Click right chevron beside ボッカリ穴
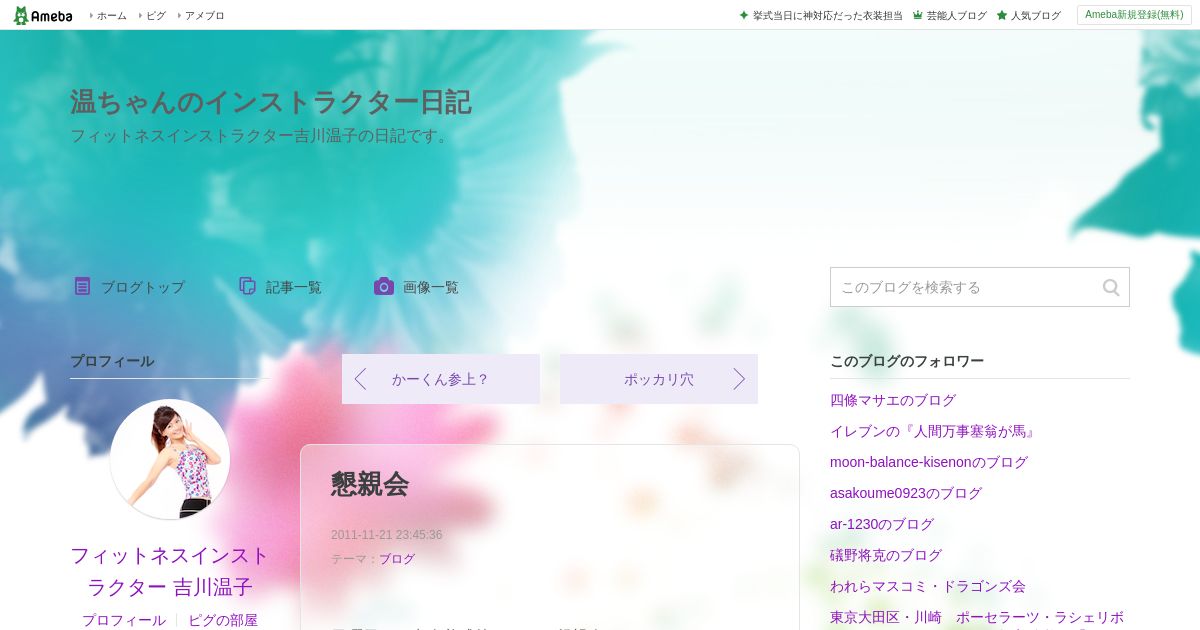Image resolution: width=1200 pixels, height=630 pixels. (740, 379)
